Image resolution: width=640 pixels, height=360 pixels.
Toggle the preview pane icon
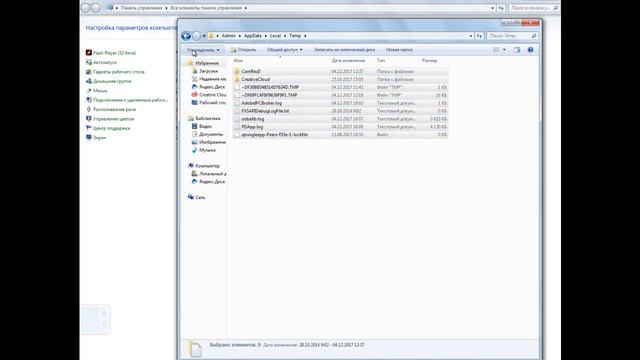coord(517,50)
